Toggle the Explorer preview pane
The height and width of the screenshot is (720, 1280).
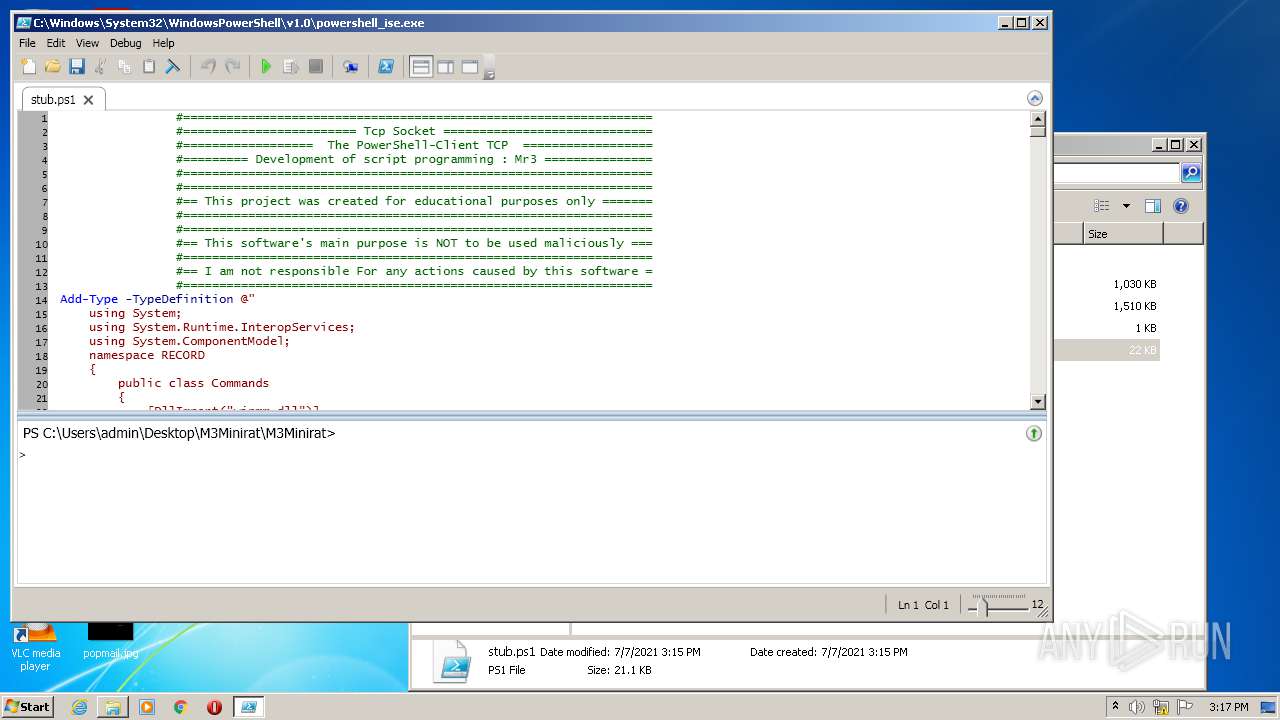pyautogui.click(x=1153, y=206)
